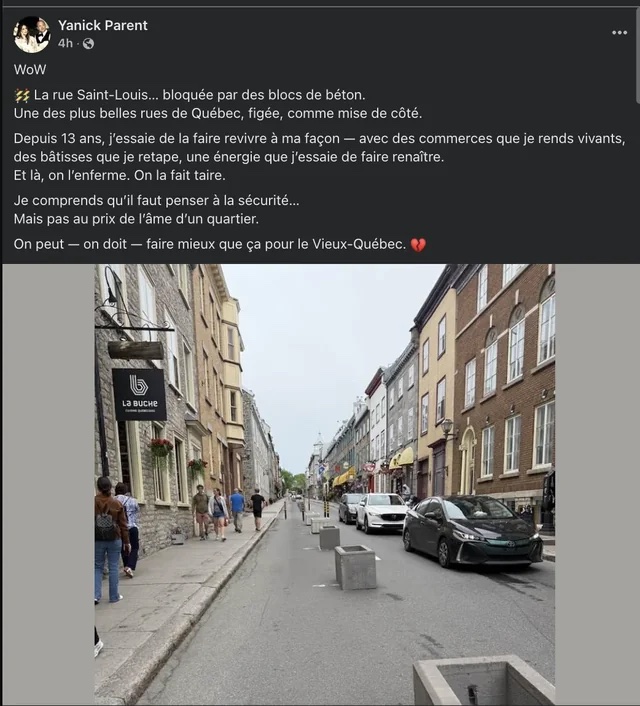
Task: Click the nearest concrete block in the street
Action: coord(355,567)
